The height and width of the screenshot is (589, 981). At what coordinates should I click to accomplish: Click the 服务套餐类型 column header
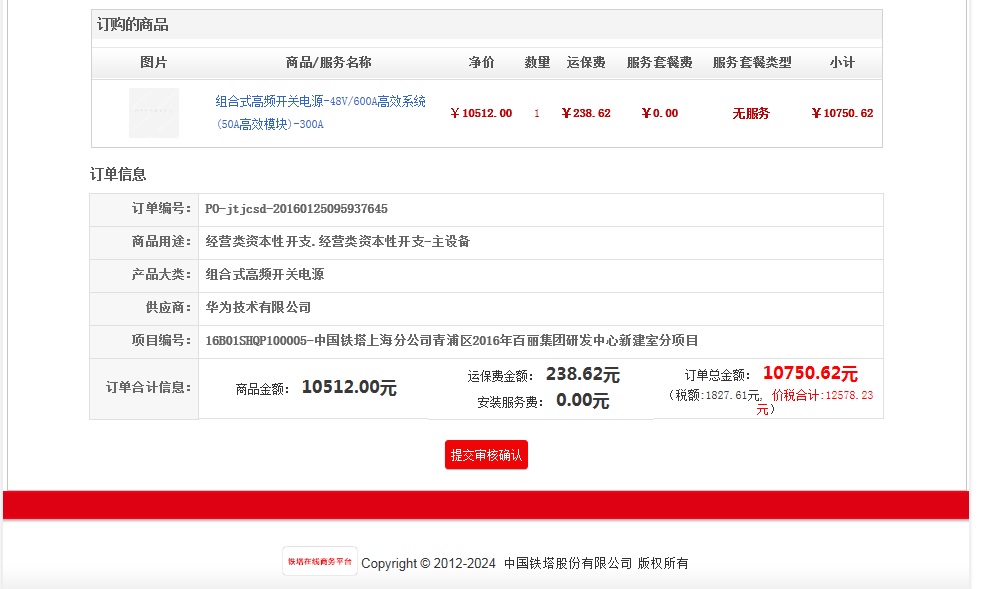[752, 62]
